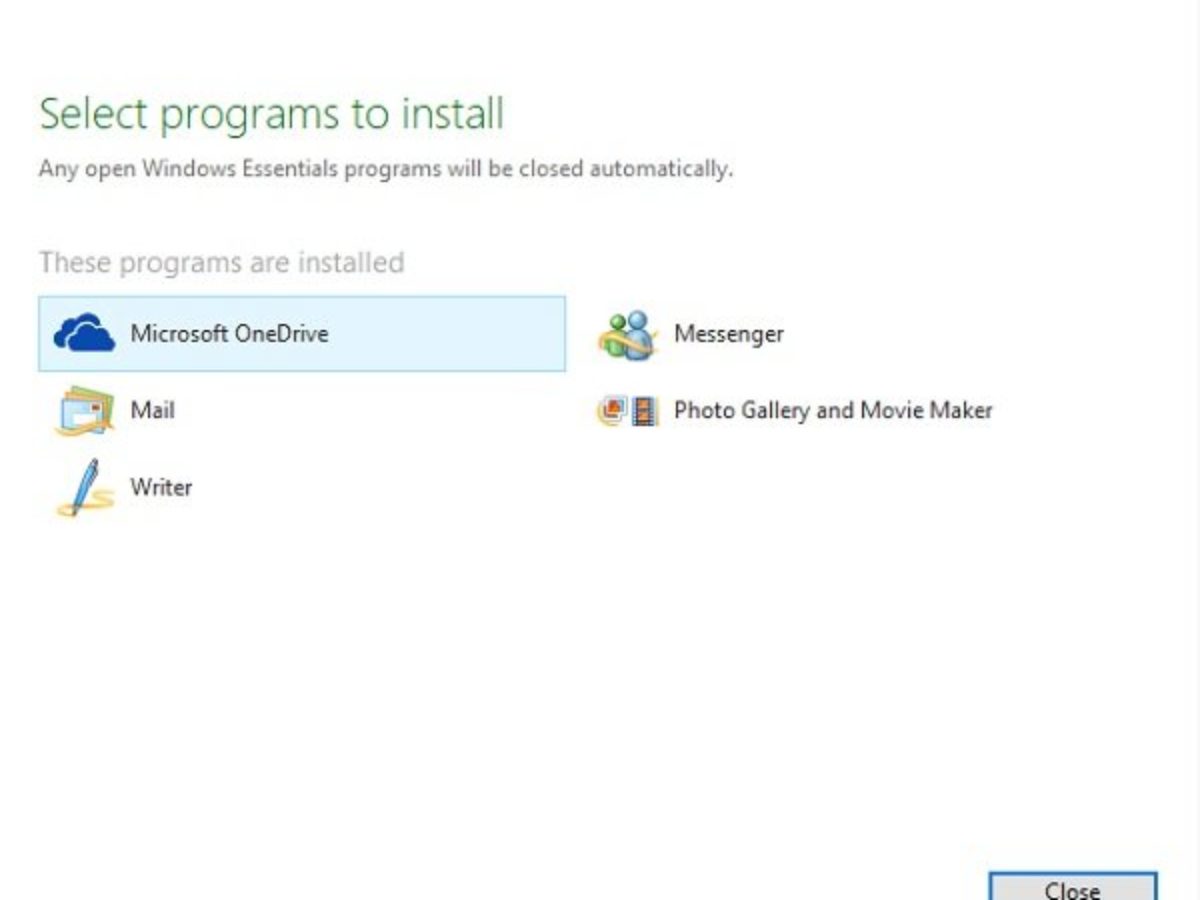This screenshot has height=900, width=1200.
Task: Click the 'Any open Windows Essentials programs' notice
Action: coord(386,169)
